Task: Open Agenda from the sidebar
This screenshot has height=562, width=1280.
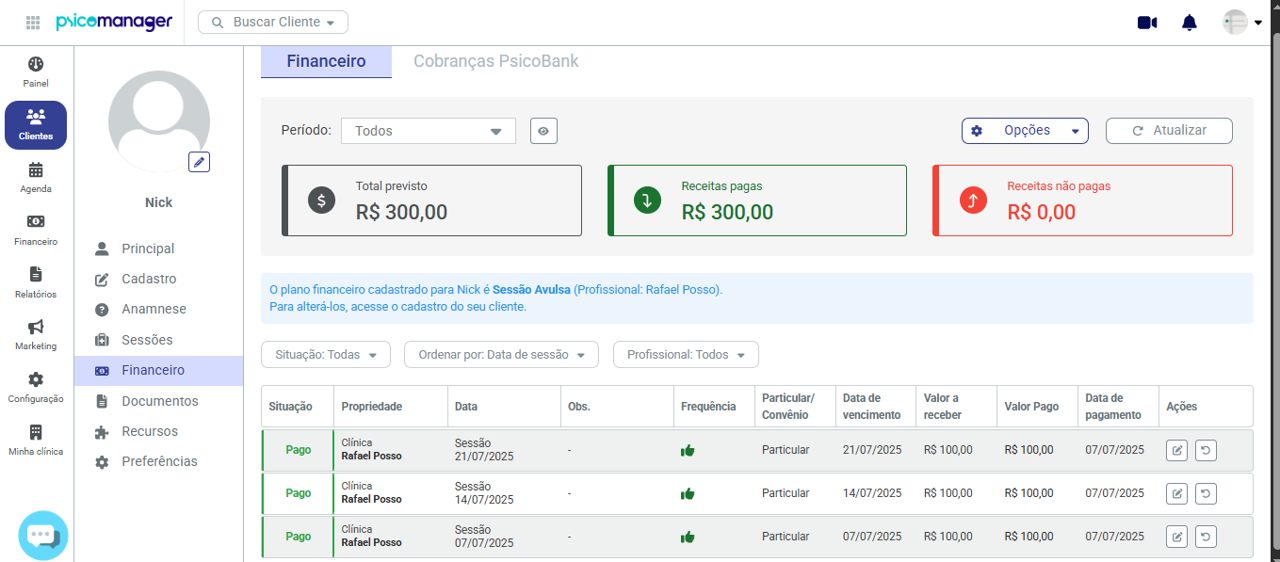Action: (36, 178)
